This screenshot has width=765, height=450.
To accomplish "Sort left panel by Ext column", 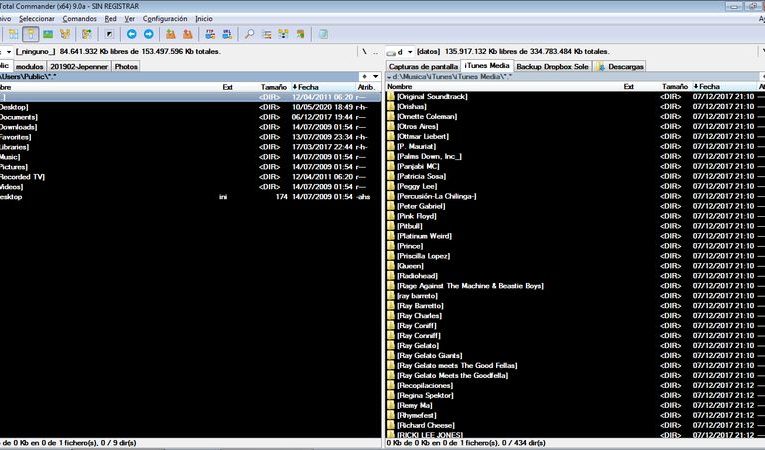I will coord(227,87).
